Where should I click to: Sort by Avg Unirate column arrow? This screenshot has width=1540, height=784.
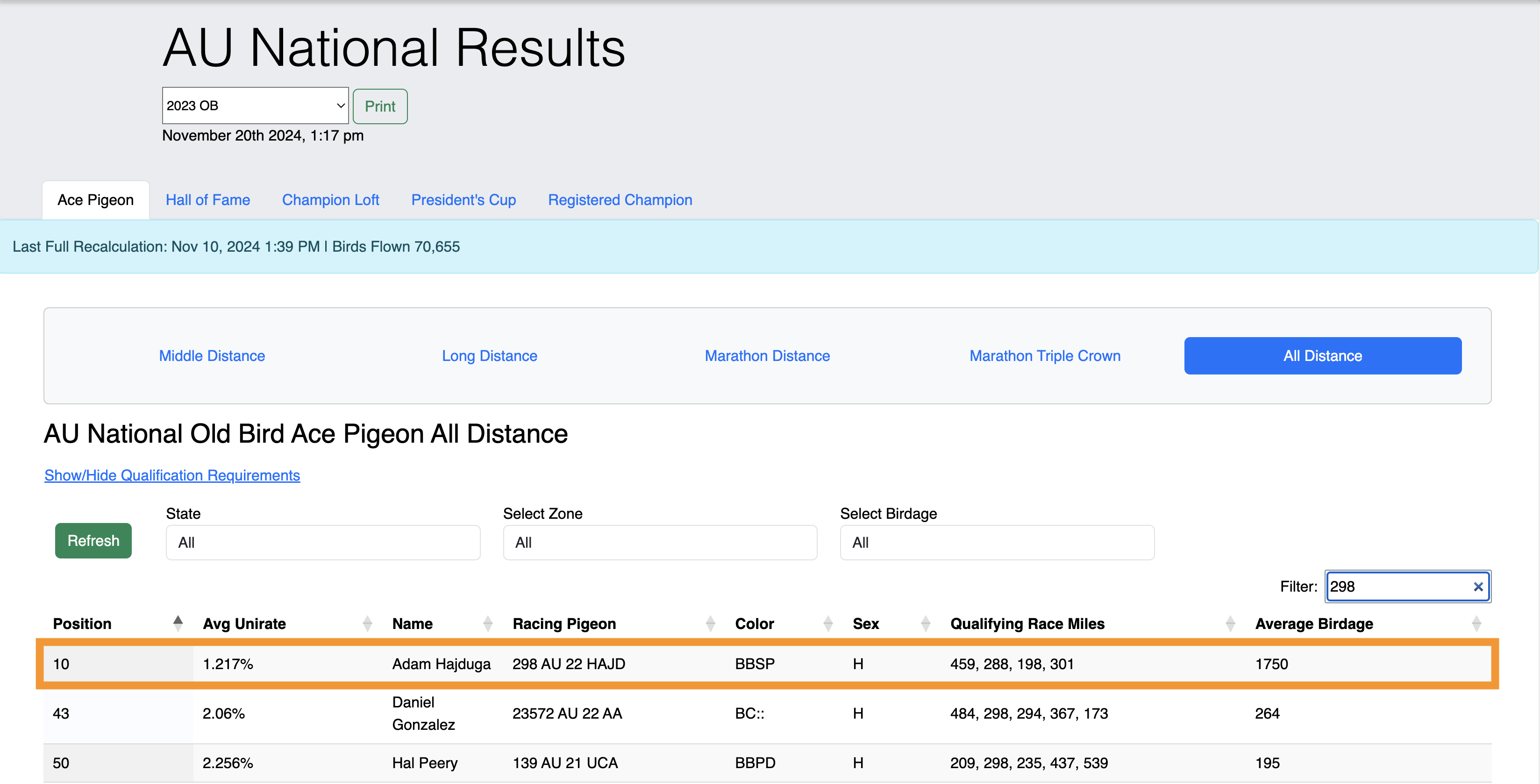(367, 623)
